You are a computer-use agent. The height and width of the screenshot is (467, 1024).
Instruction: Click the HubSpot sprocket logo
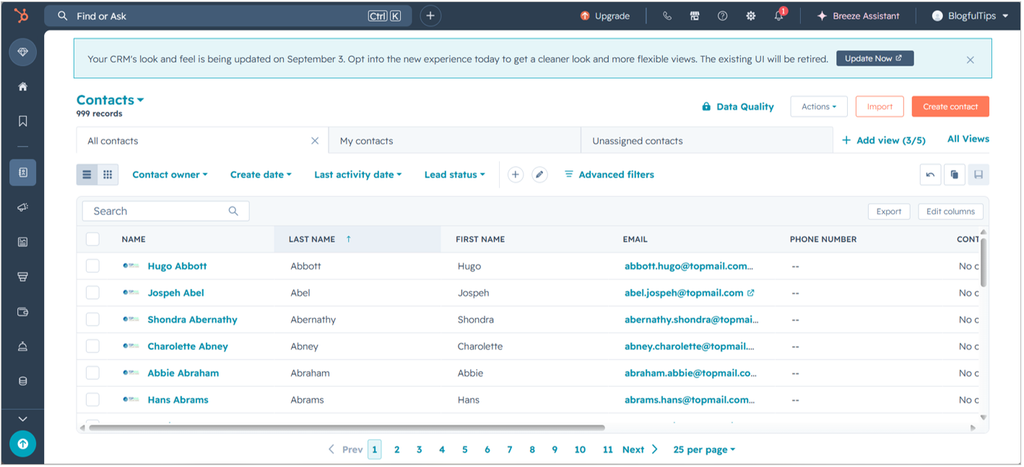[23, 16]
